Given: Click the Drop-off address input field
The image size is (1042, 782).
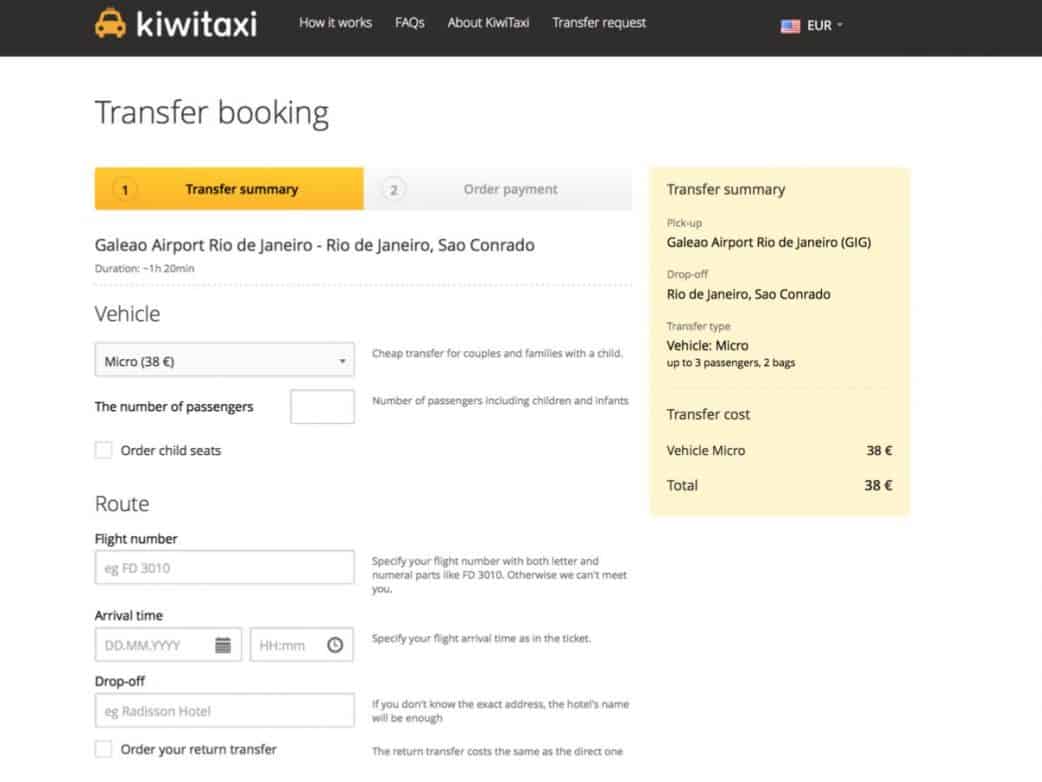Looking at the screenshot, I should tap(224, 711).
